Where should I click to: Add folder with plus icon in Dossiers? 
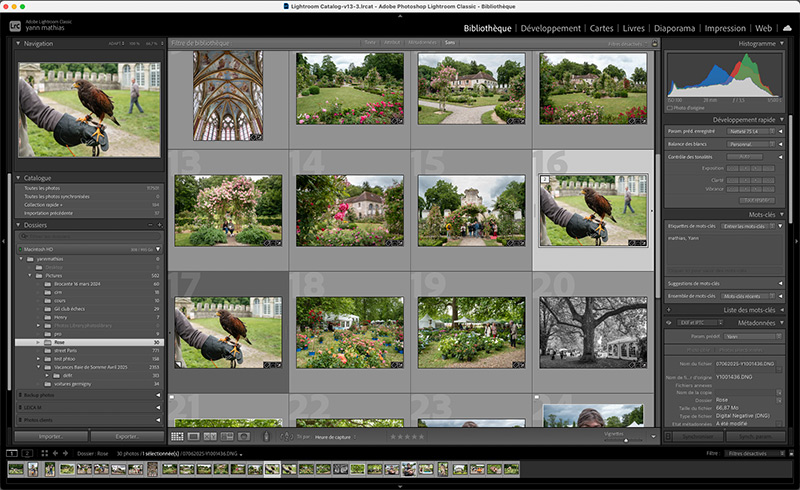tap(159, 225)
